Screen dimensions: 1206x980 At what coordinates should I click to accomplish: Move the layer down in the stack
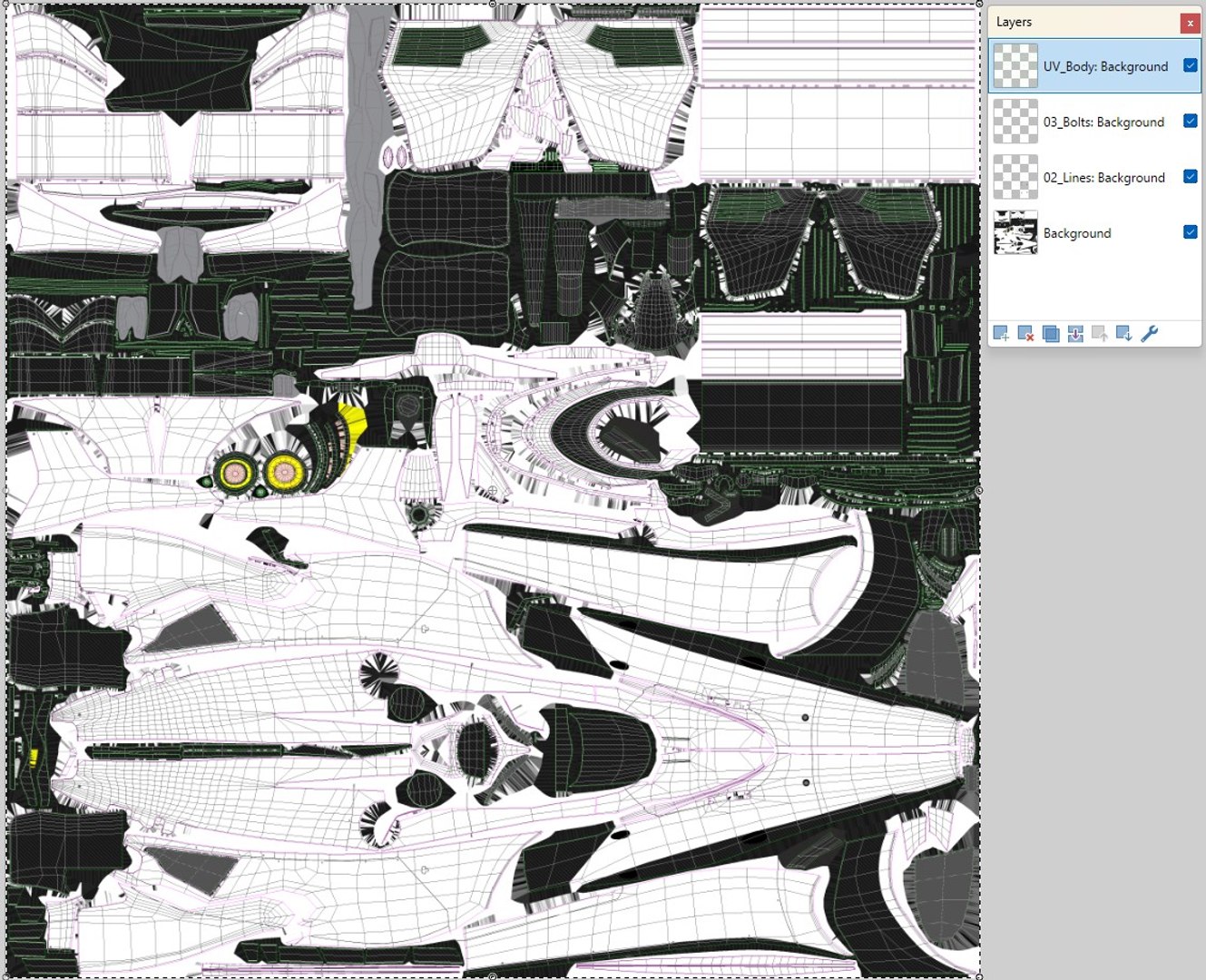pos(1124,334)
